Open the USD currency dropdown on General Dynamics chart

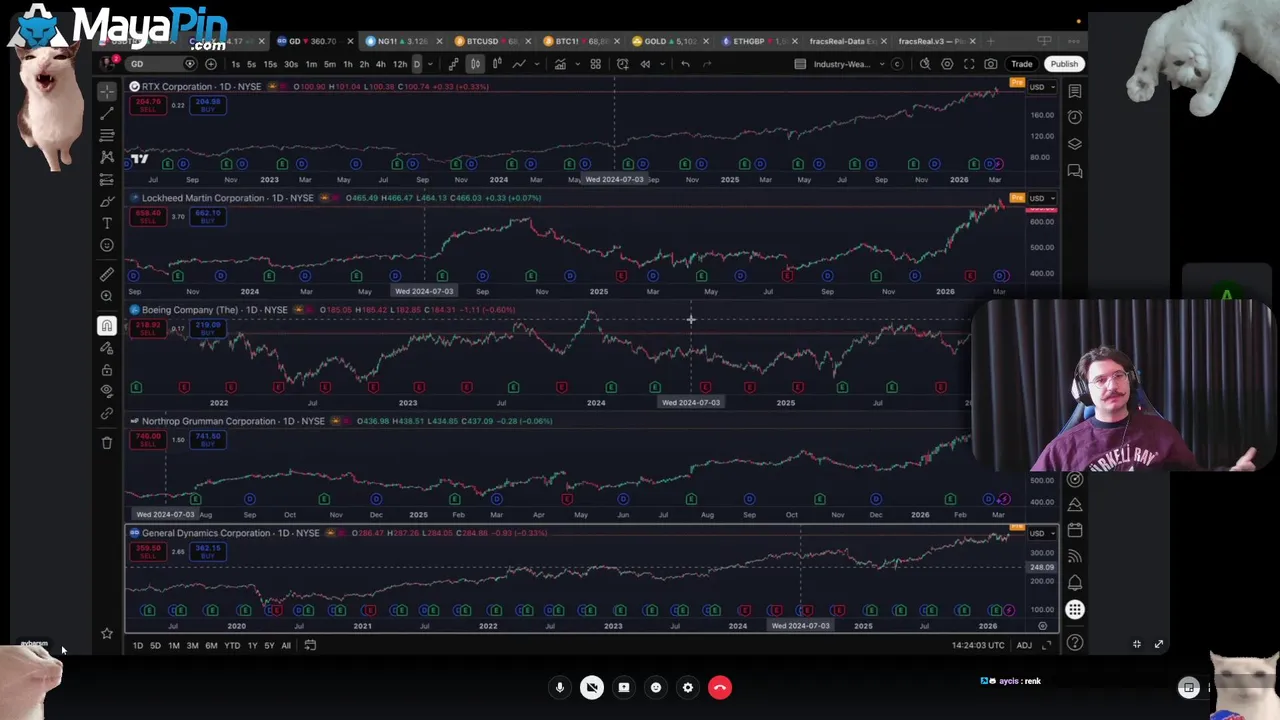pos(1043,533)
